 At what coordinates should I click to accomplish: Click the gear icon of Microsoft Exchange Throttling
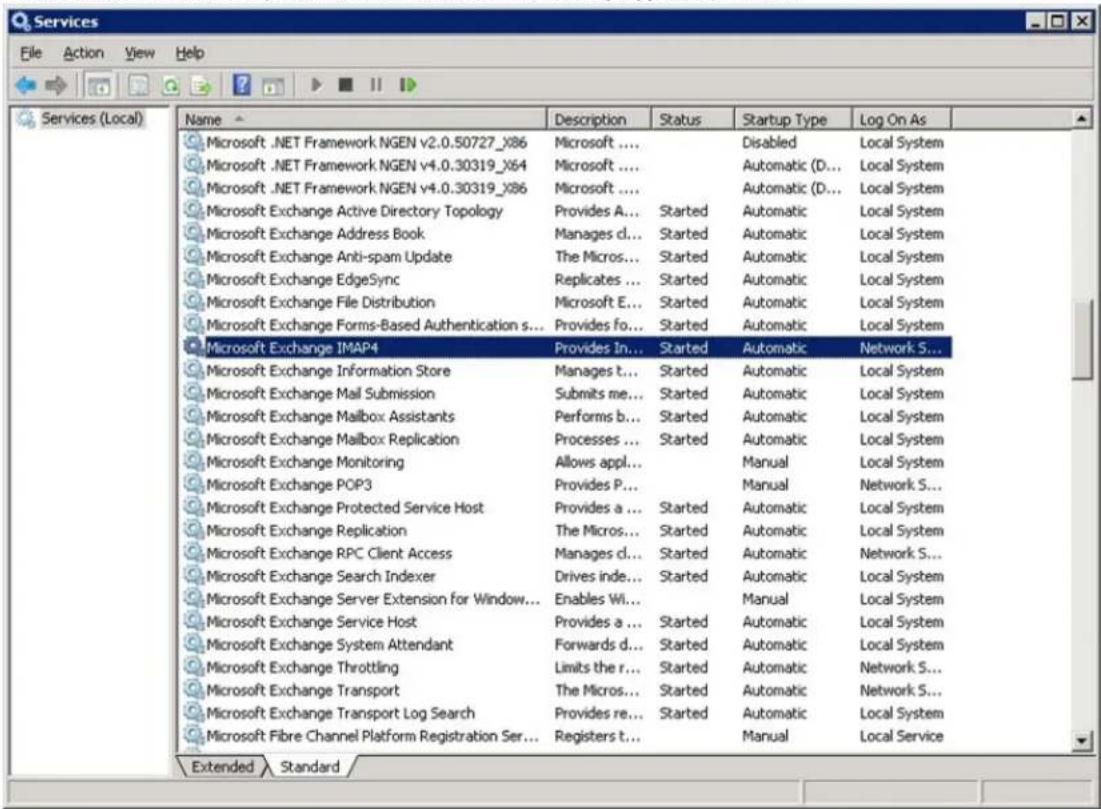click(x=193, y=666)
